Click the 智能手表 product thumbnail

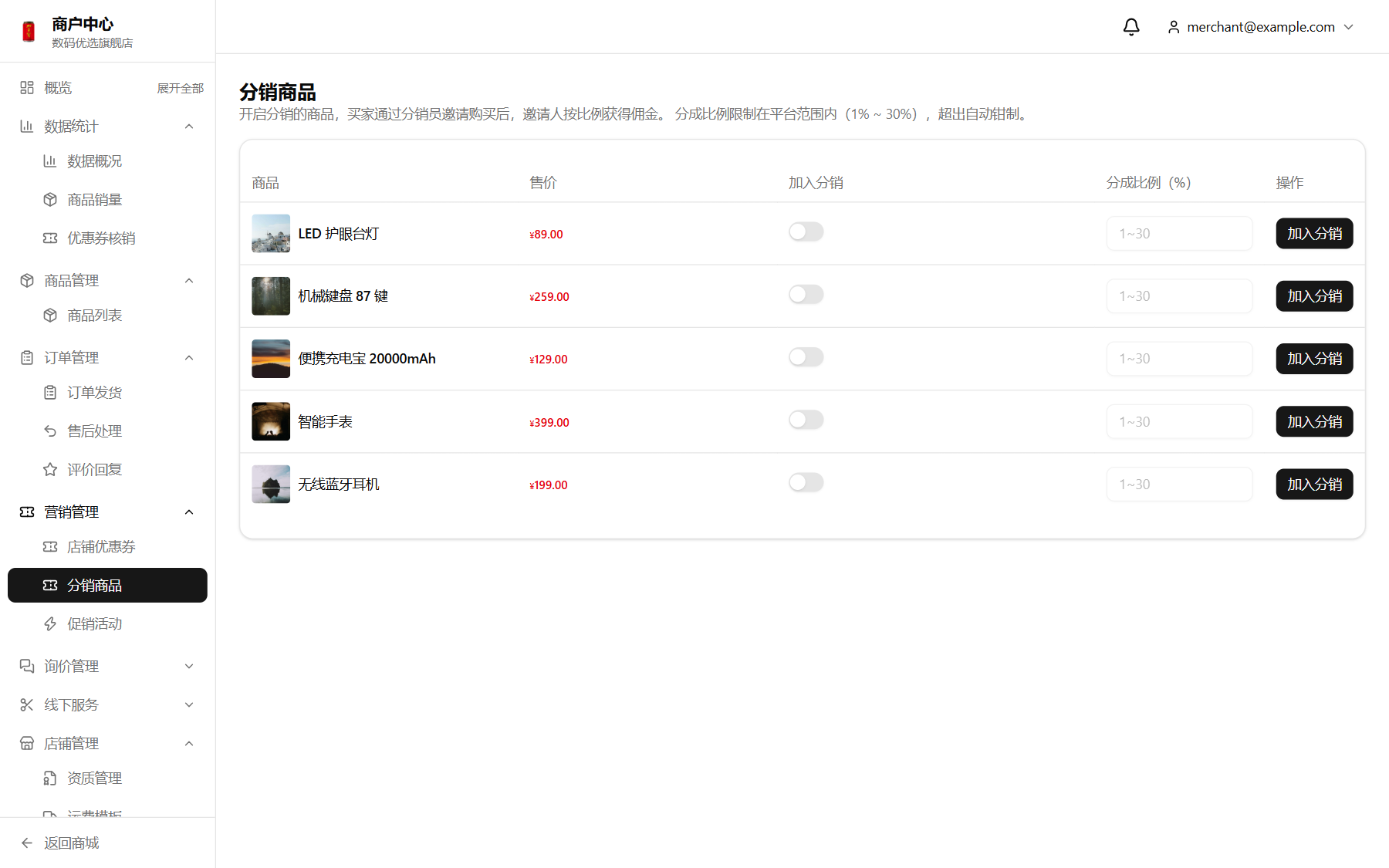(271, 421)
